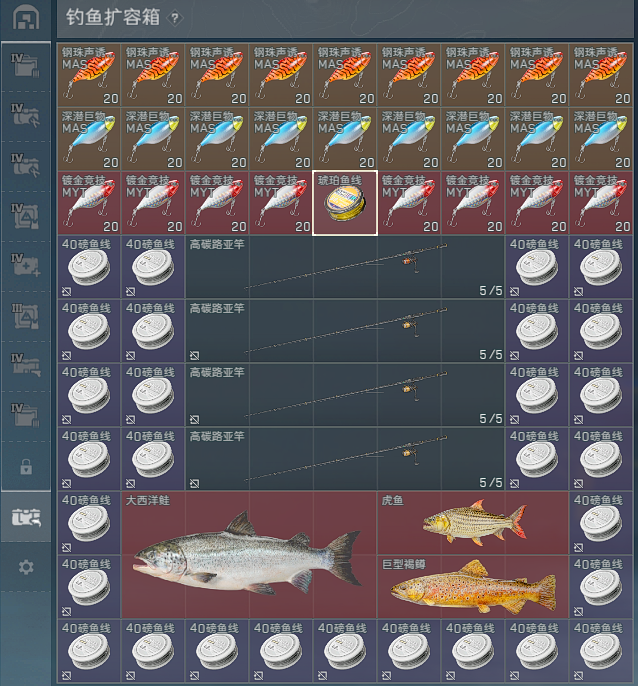This screenshot has width=638, height=686.
Task: Open the first level IV wrench toolbox tab
Action: 25,116
